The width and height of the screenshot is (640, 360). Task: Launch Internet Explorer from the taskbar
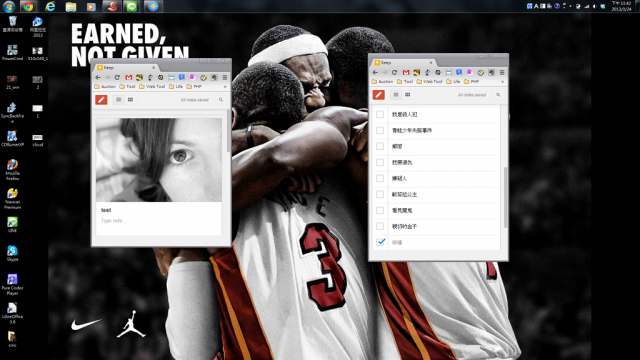coord(50,6)
